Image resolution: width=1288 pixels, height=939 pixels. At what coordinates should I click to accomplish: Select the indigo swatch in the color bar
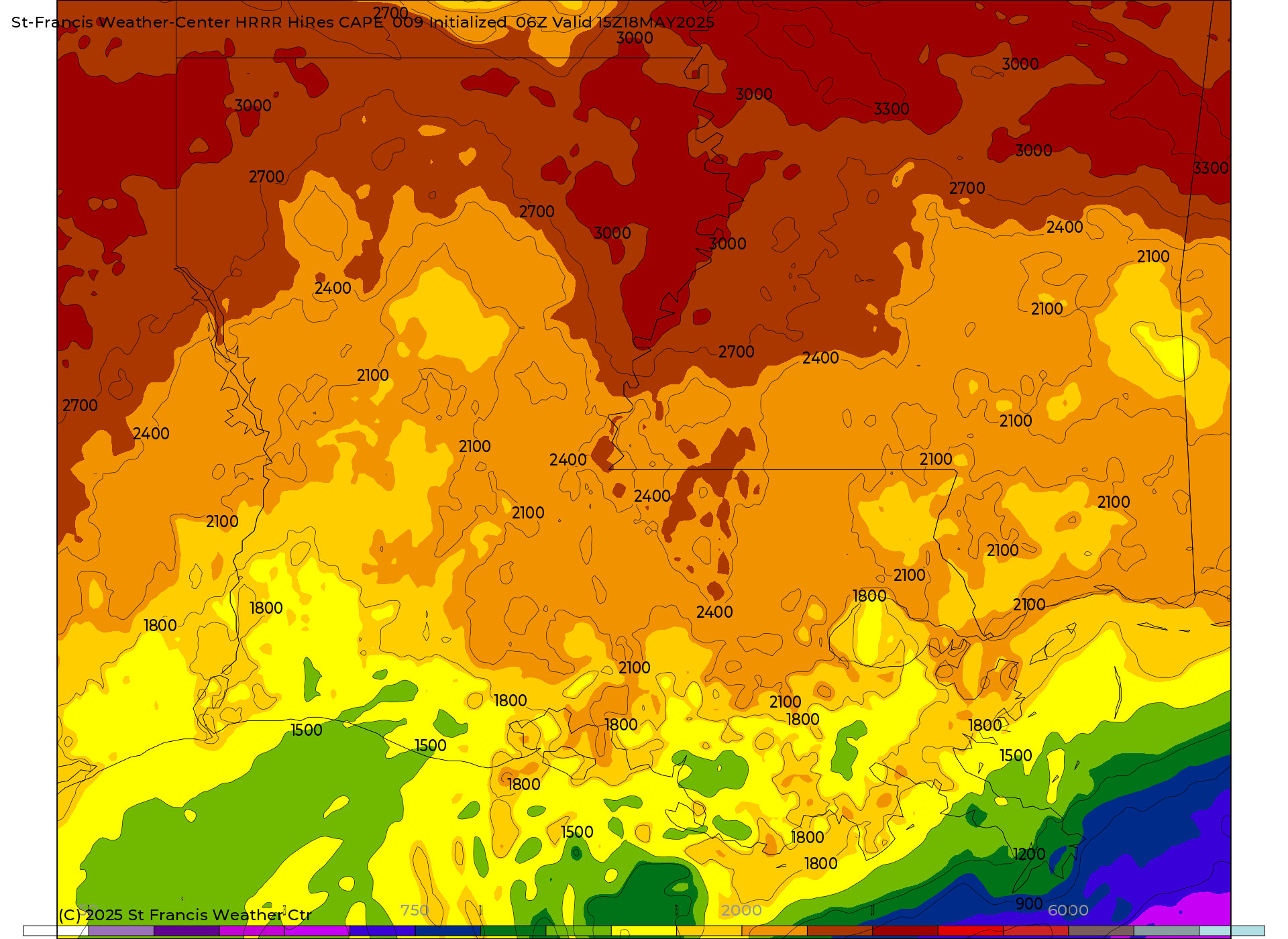pos(382,931)
